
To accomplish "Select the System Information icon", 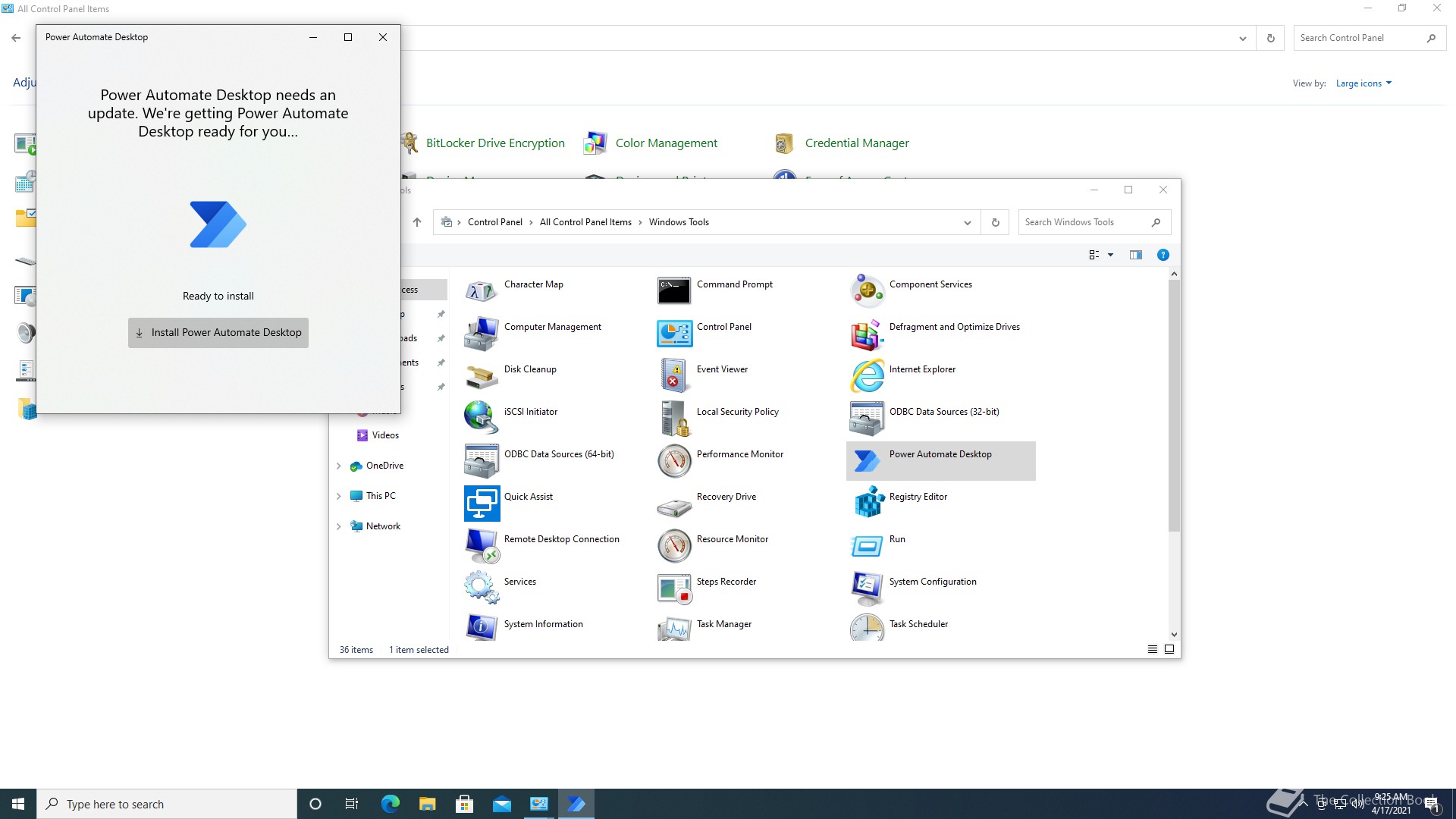I will [x=482, y=628].
